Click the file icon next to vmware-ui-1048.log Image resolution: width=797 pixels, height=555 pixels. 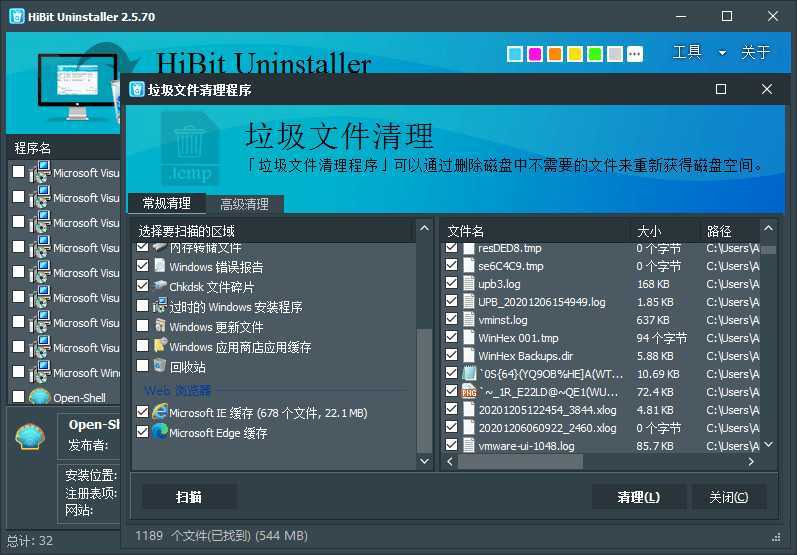pyautogui.click(x=469, y=445)
